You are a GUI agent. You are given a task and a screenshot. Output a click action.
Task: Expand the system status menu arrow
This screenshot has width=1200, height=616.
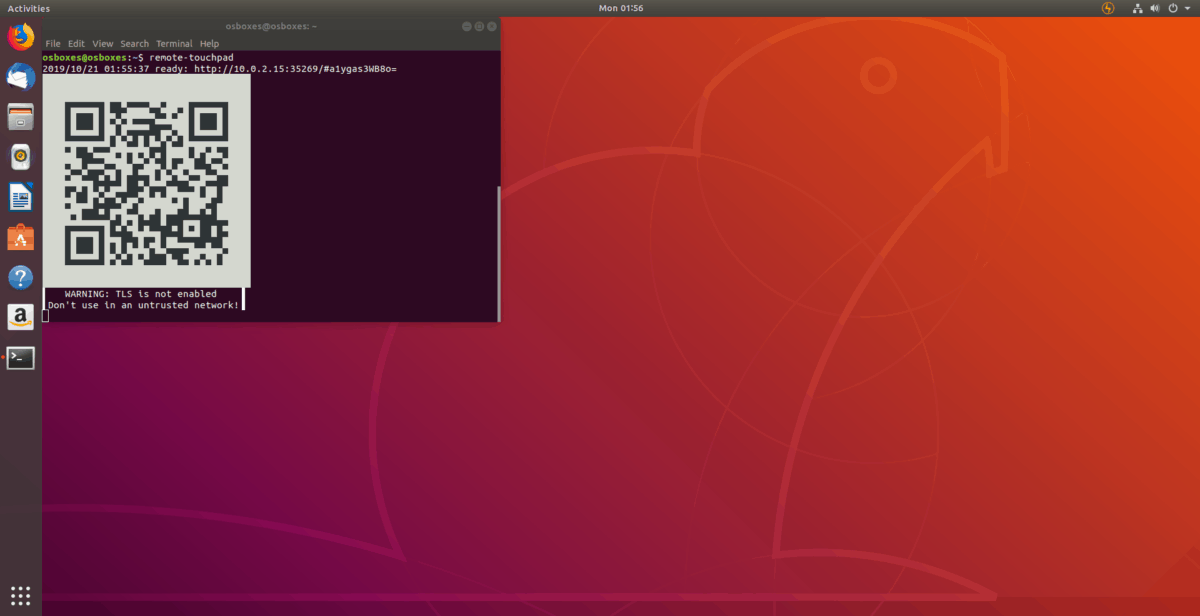click(x=1186, y=8)
